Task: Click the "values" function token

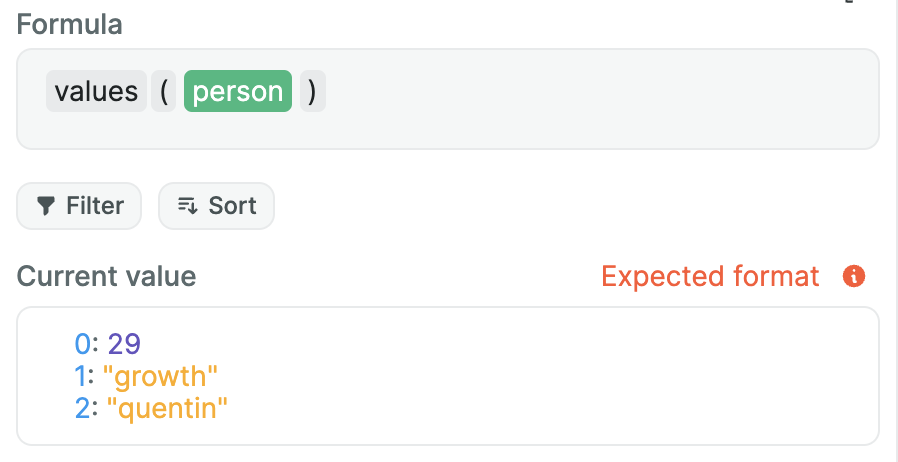Action: click(x=96, y=92)
